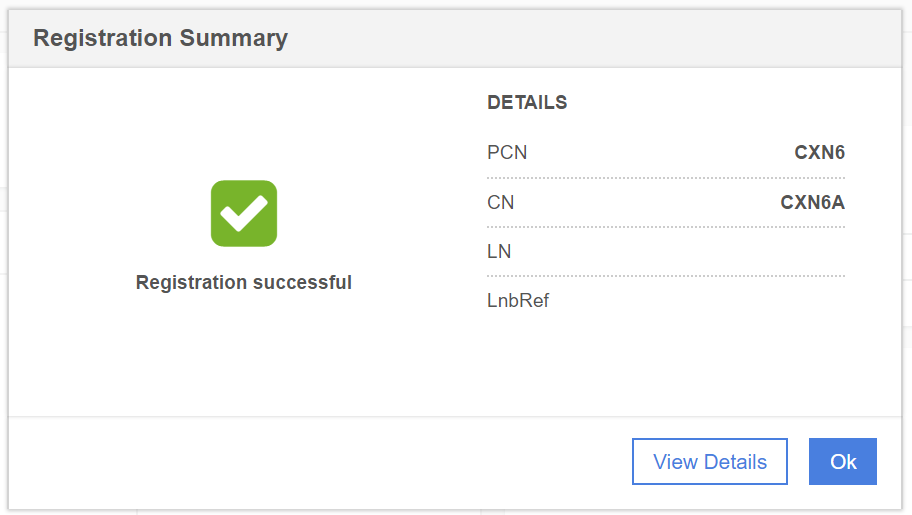This screenshot has width=912, height=515.
Task: Select the Registration successful message text
Action: [244, 283]
